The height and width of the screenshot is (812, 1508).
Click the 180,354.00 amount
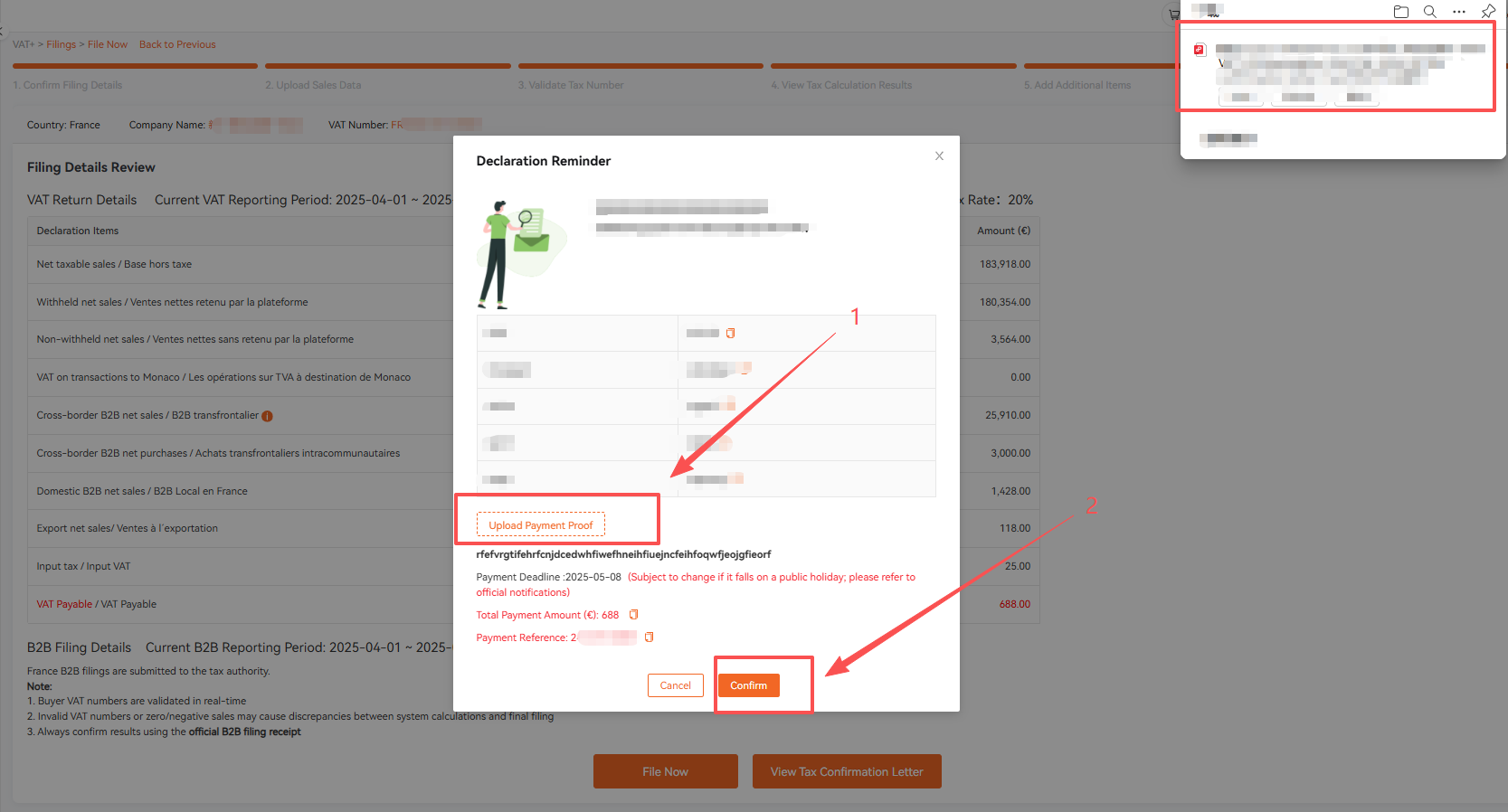click(x=1005, y=302)
